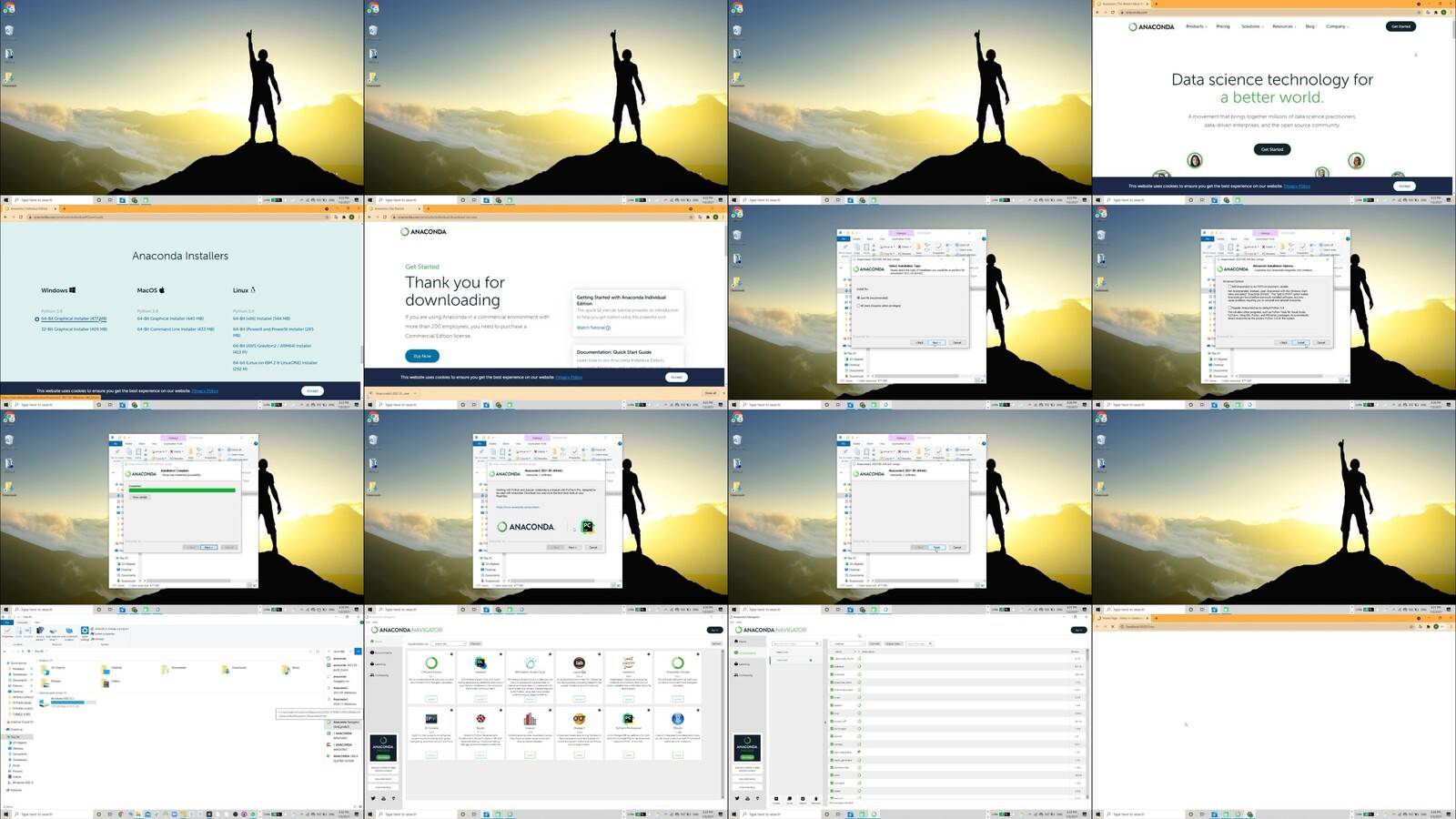Select the Glueviz tile icon
Viewport: 1456px width, 819px height.
click(530, 719)
